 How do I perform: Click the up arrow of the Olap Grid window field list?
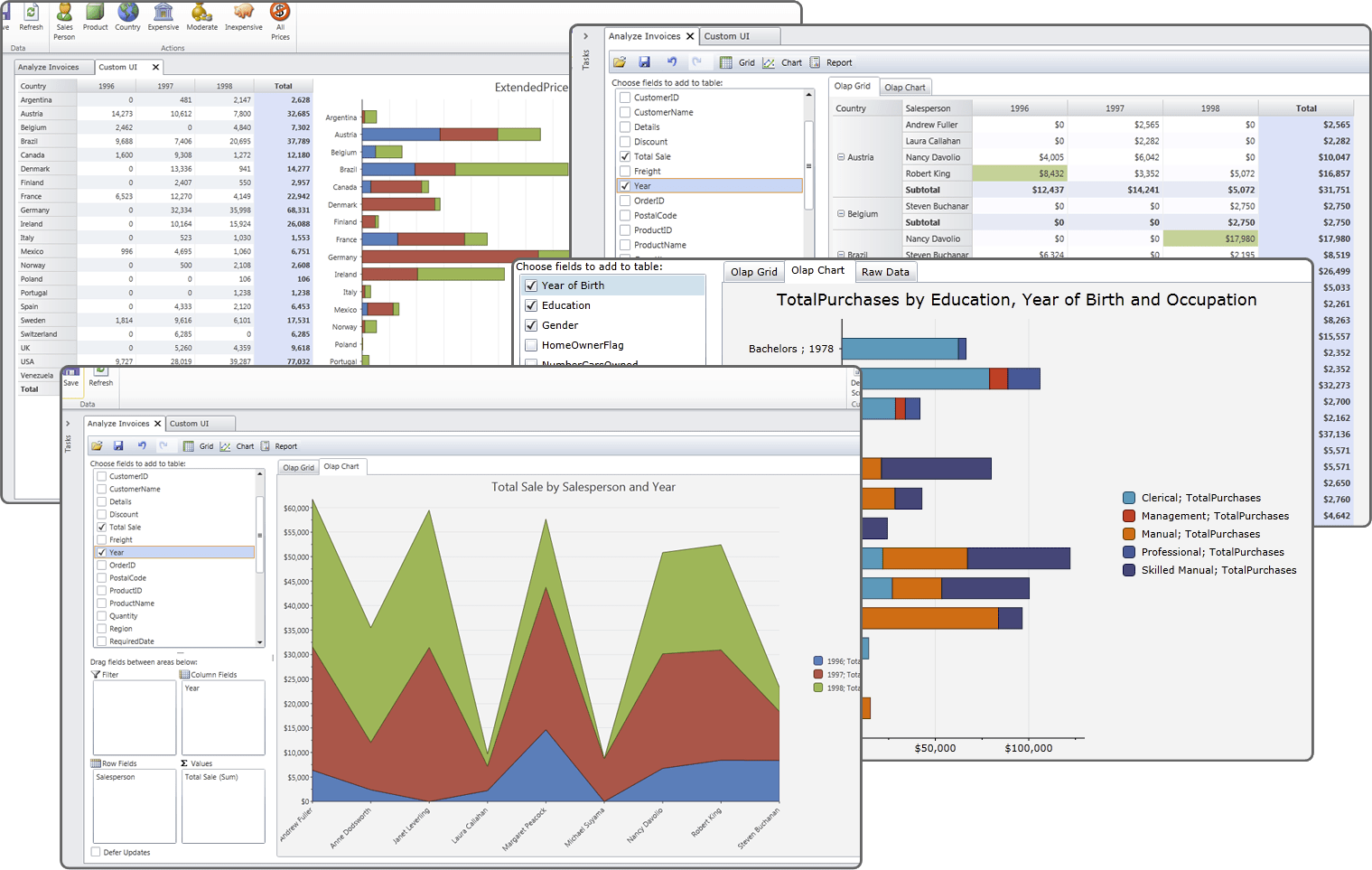pyautogui.click(x=808, y=95)
